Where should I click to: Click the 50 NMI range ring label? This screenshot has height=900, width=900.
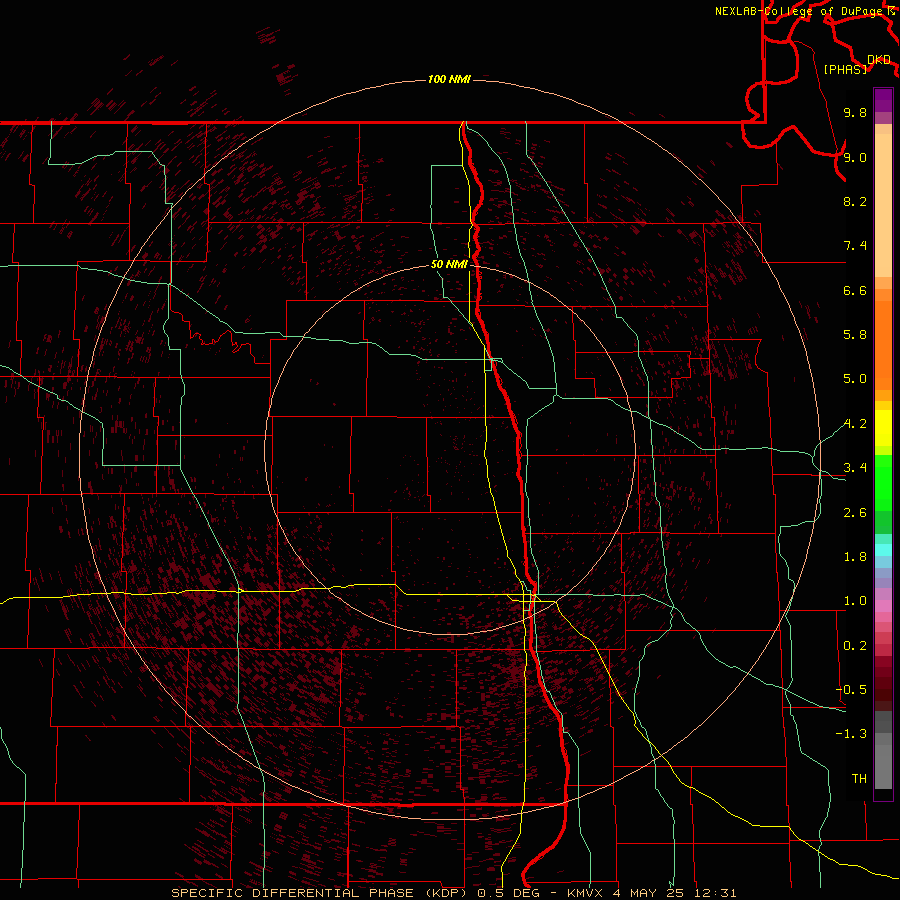449,264
